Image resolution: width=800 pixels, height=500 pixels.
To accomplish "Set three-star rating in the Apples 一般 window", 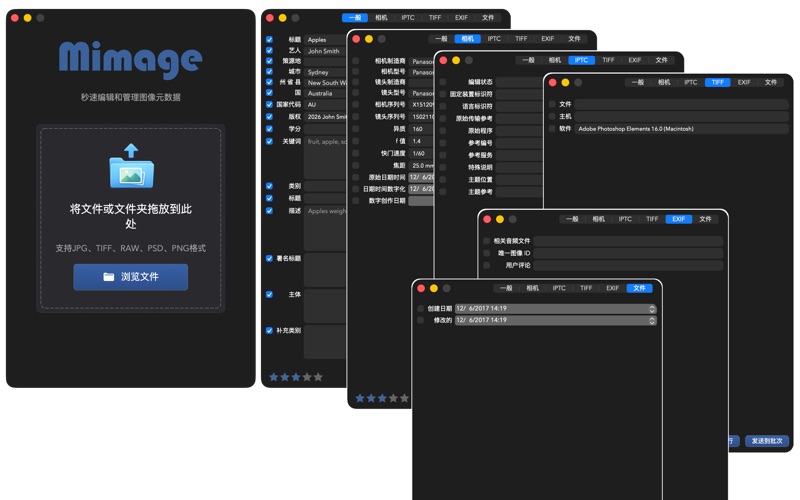I will point(296,377).
